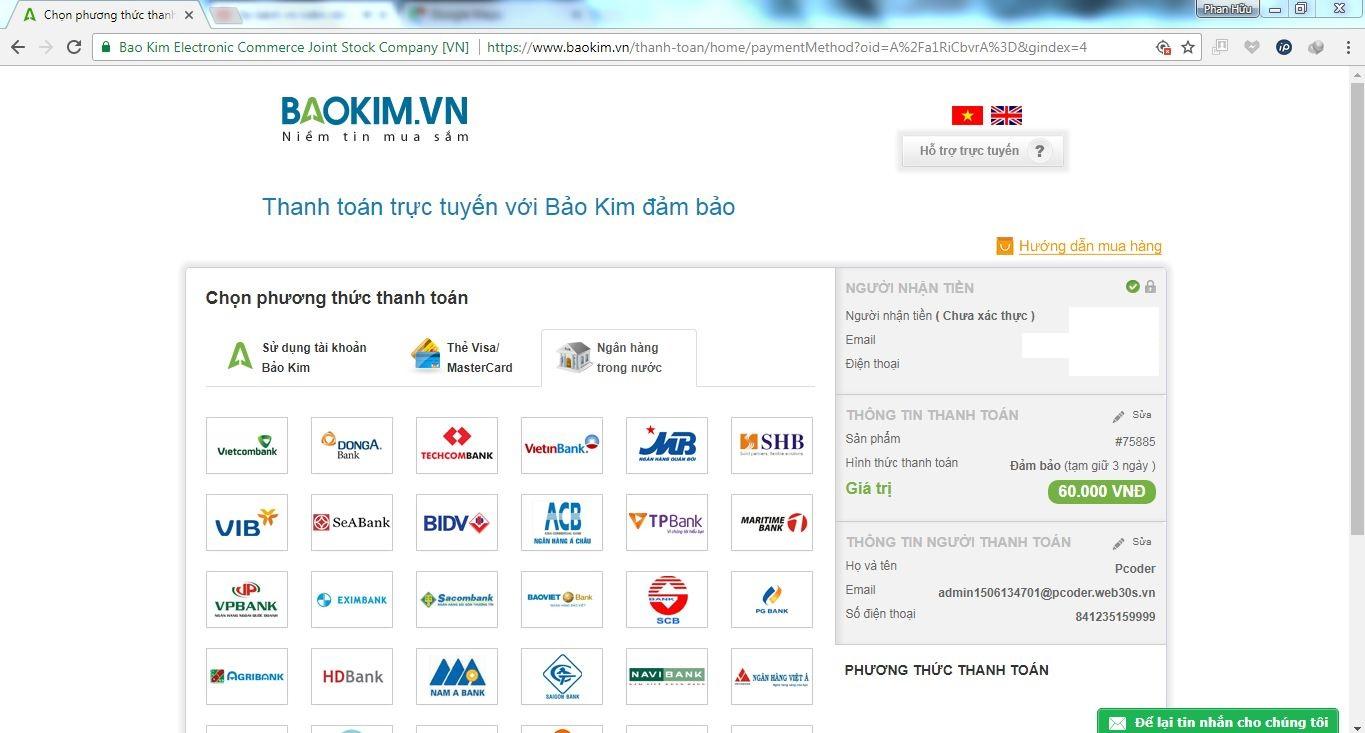
Task: Select BaoViet Bank logo
Action: [562, 599]
